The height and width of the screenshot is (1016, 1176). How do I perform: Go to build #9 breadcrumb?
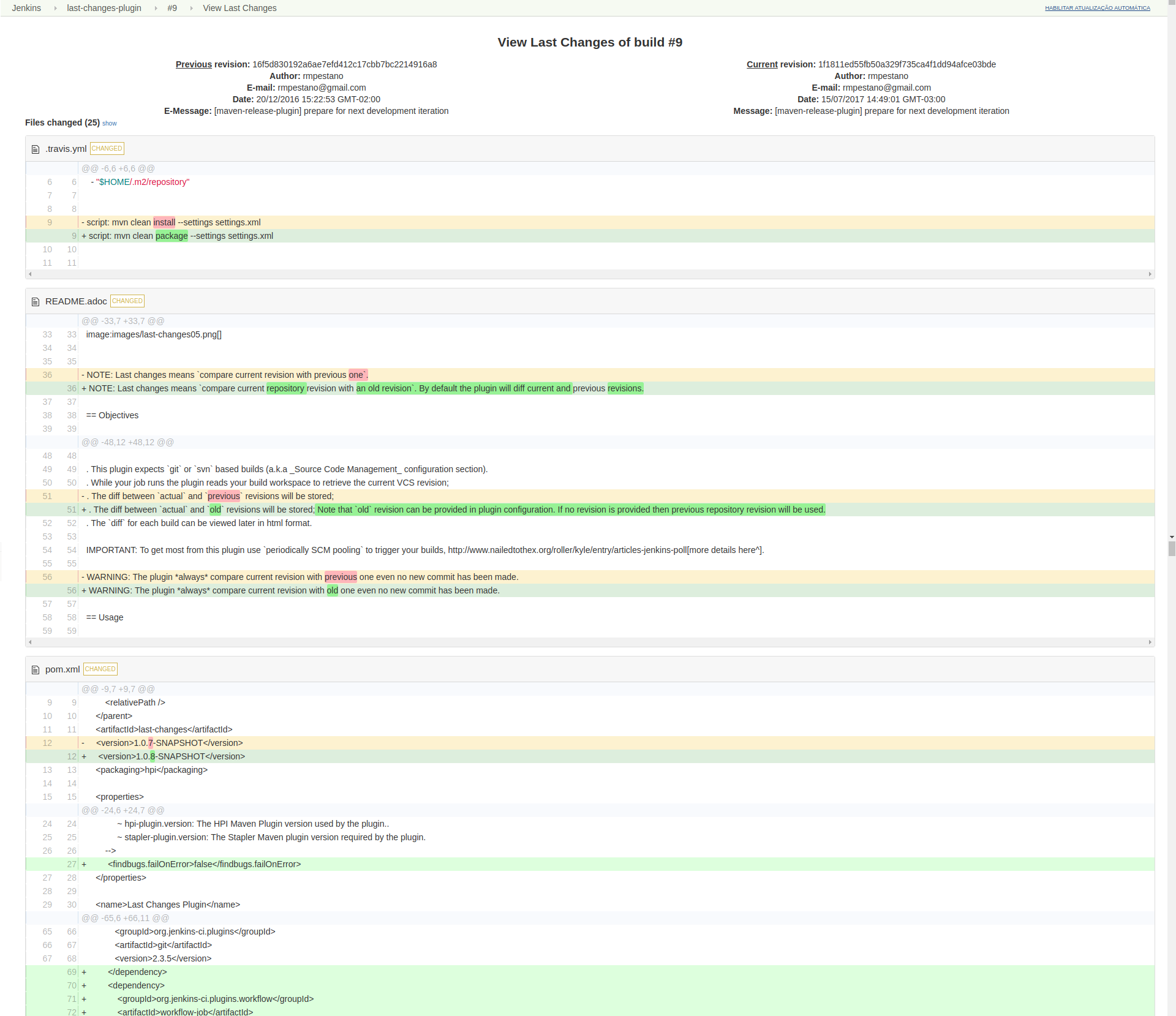pos(172,9)
